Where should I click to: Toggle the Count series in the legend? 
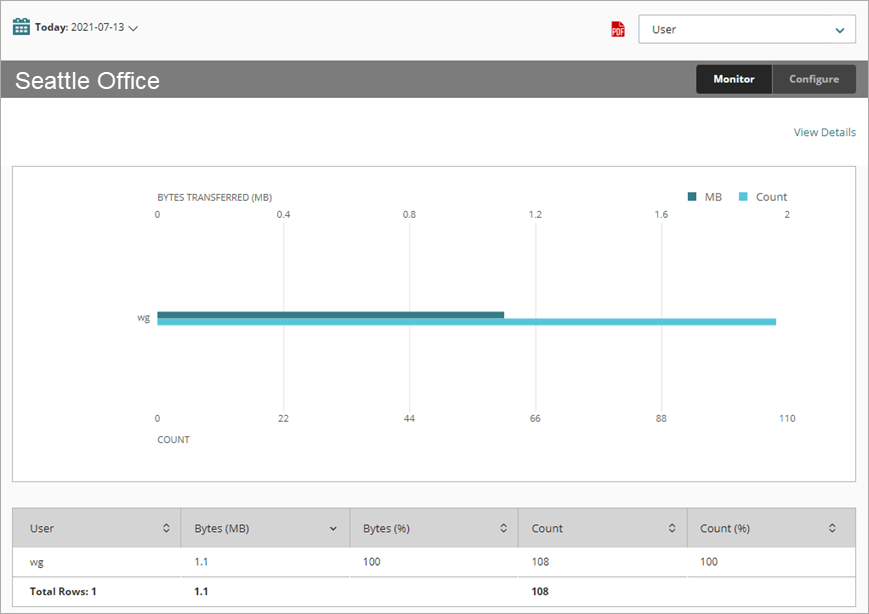[x=764, y=196]
